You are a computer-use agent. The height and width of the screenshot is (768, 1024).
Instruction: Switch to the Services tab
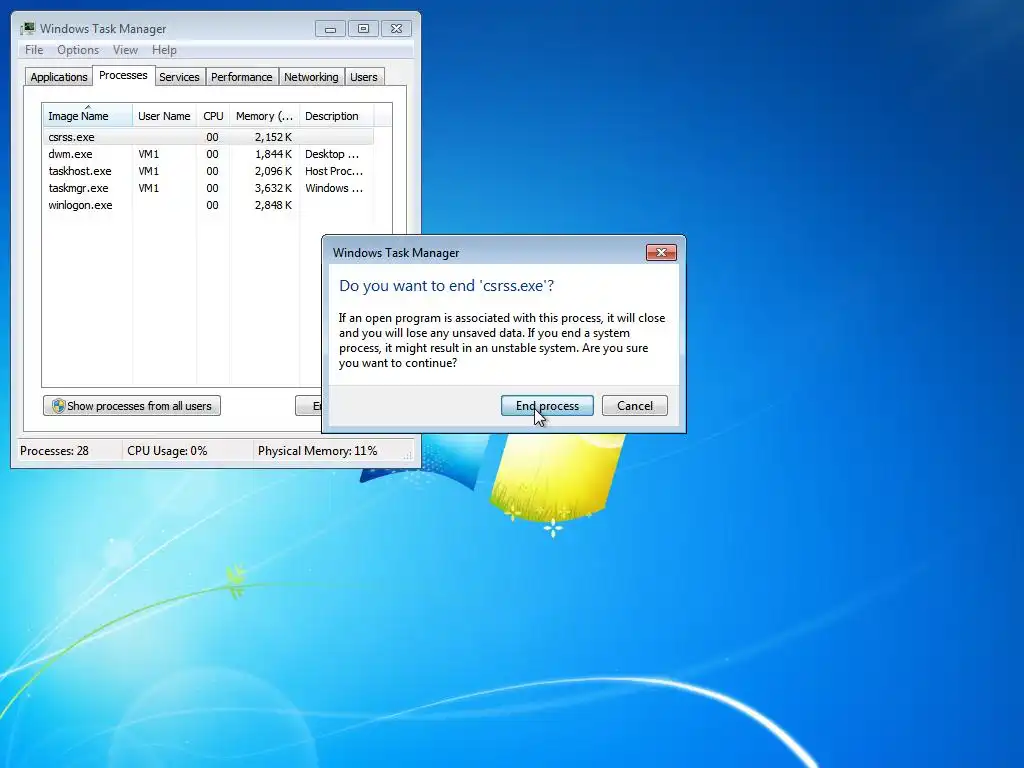[x=179, y=77]
